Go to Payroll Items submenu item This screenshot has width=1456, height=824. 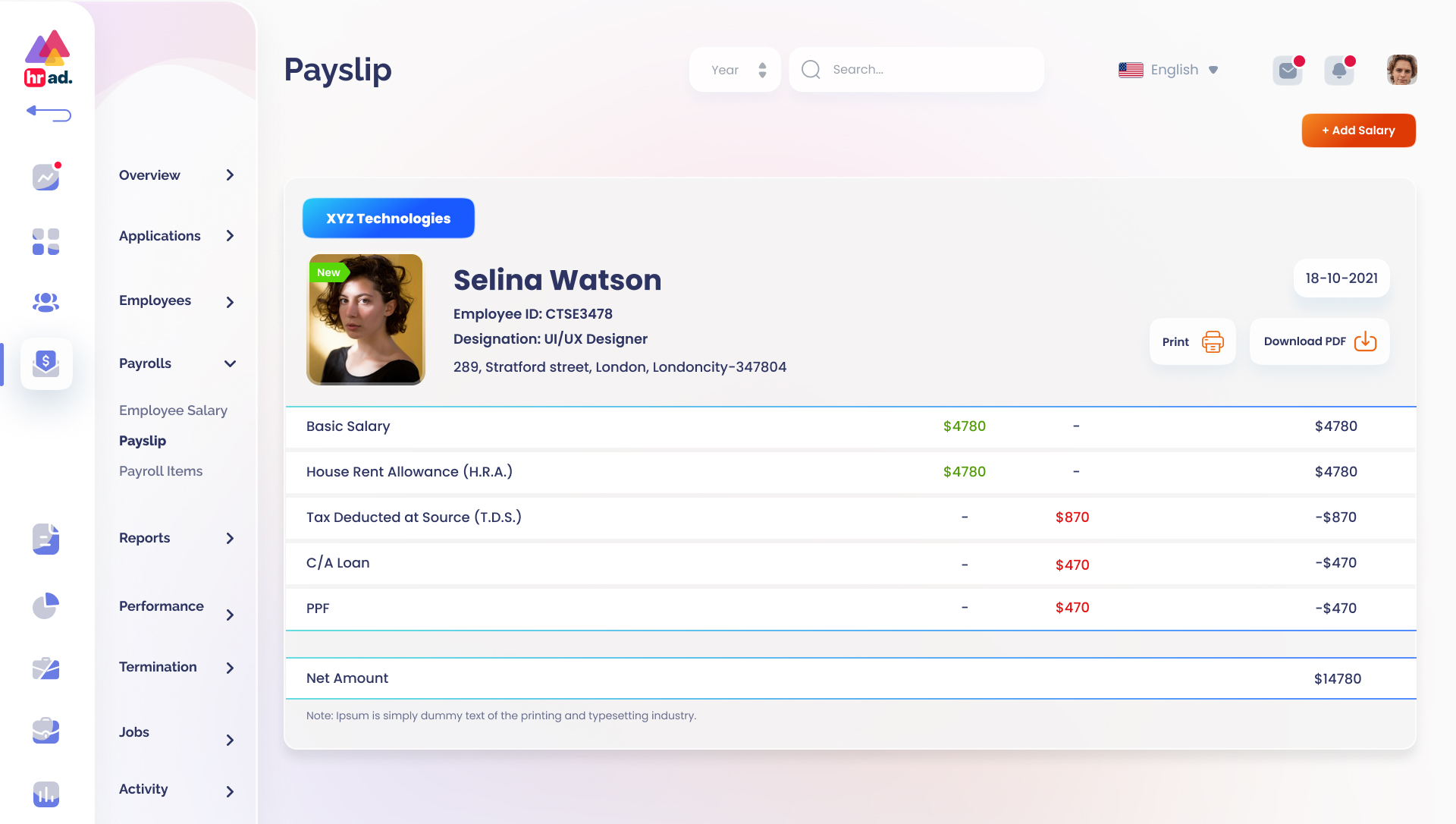tap(161, 471)
